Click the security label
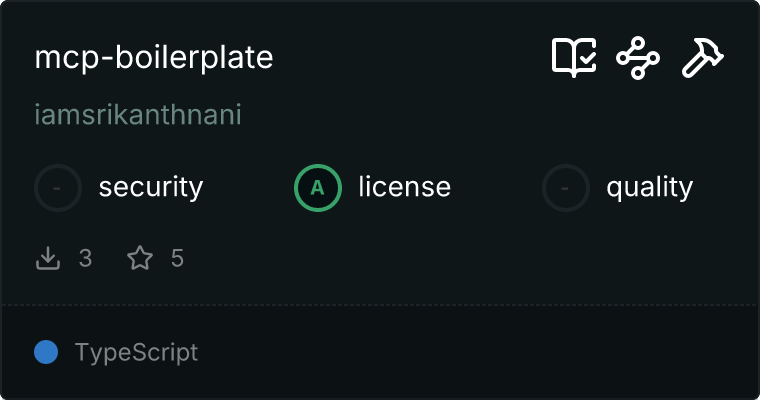Screen dimensions: 760x400 (151, 188)
